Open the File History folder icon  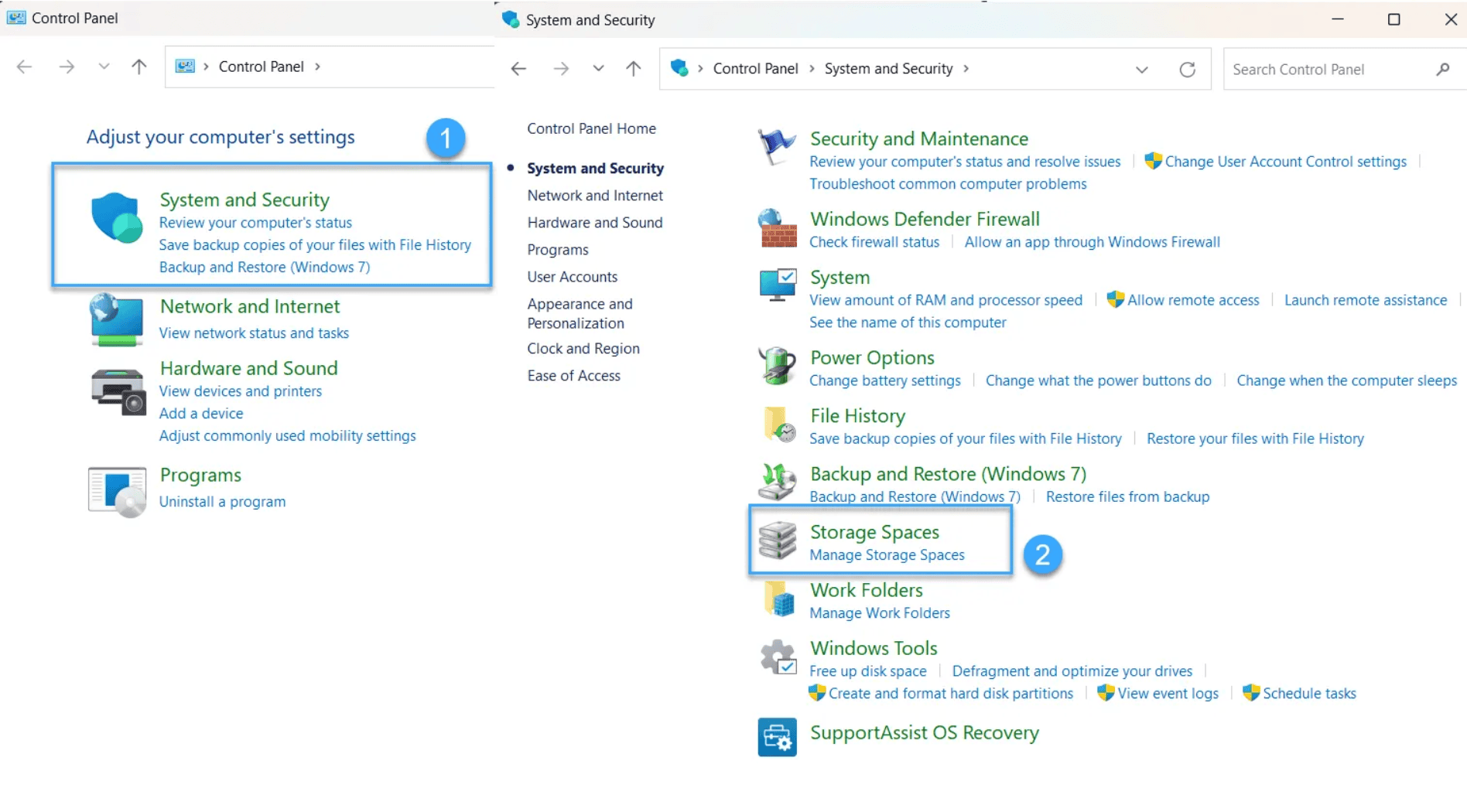click(x=778, y=425)
